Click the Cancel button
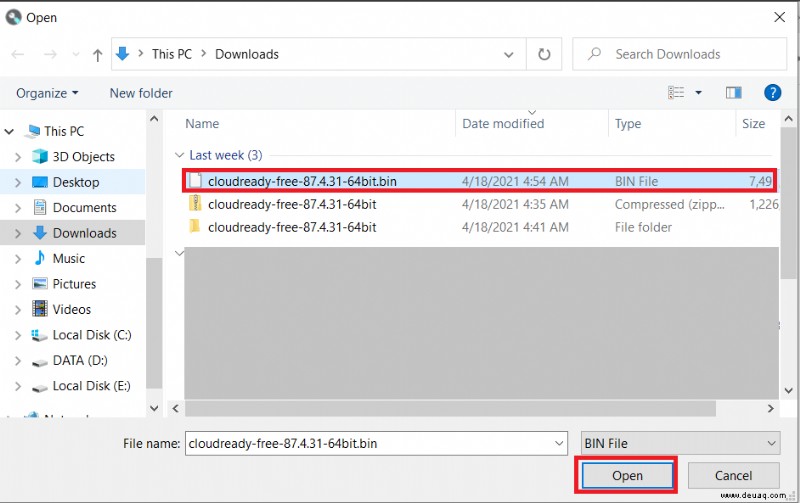Screen dimensions: 800x503 click(733, 475)
